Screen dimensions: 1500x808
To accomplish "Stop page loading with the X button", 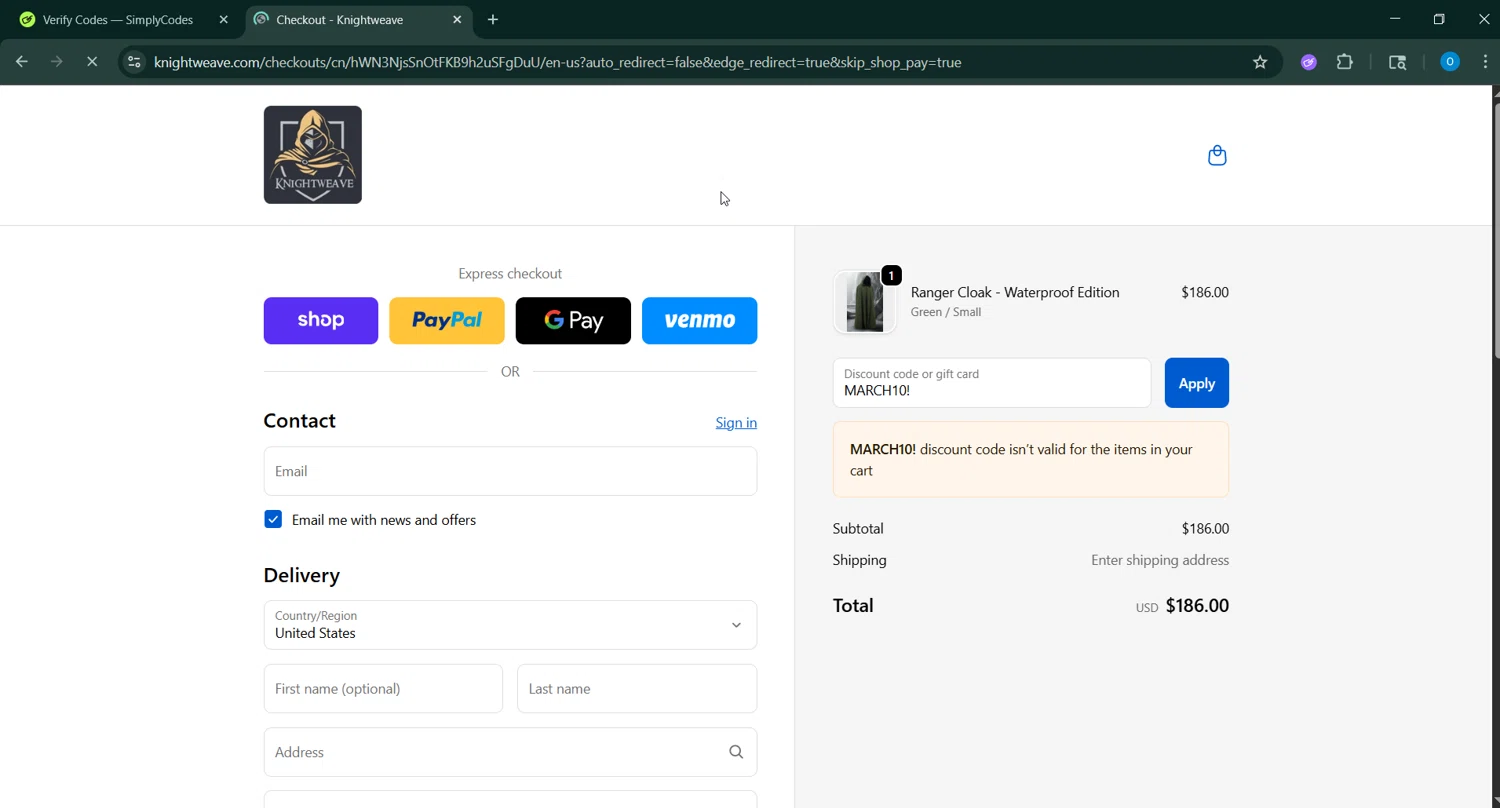I will [92, 62].
